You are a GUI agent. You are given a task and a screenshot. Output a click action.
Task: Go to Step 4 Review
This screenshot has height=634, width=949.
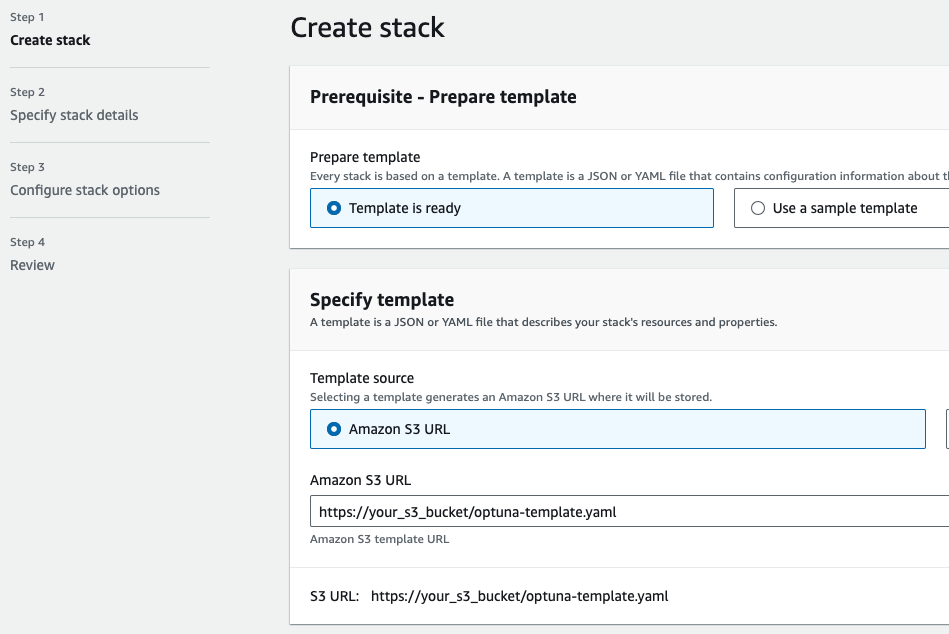click(x=33, y=266)
